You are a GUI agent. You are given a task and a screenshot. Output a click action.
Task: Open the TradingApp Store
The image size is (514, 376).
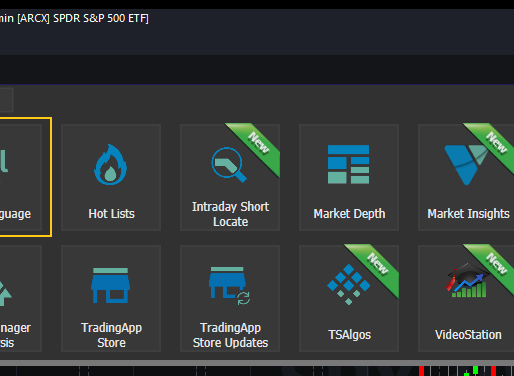pyautogui.click(x=111, y=298)
